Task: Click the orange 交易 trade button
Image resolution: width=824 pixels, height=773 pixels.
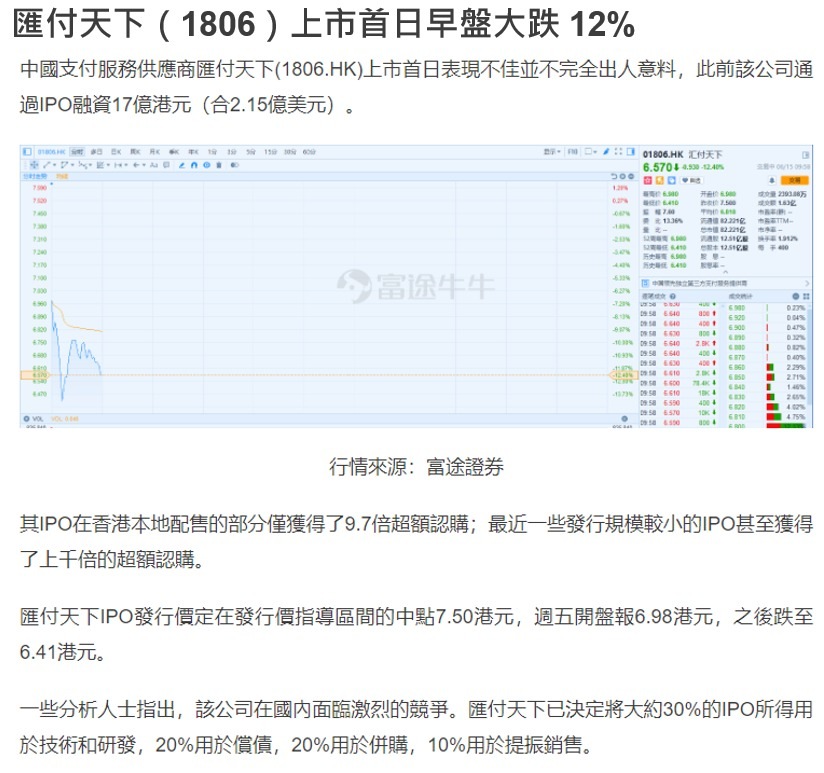Action: 795,180
